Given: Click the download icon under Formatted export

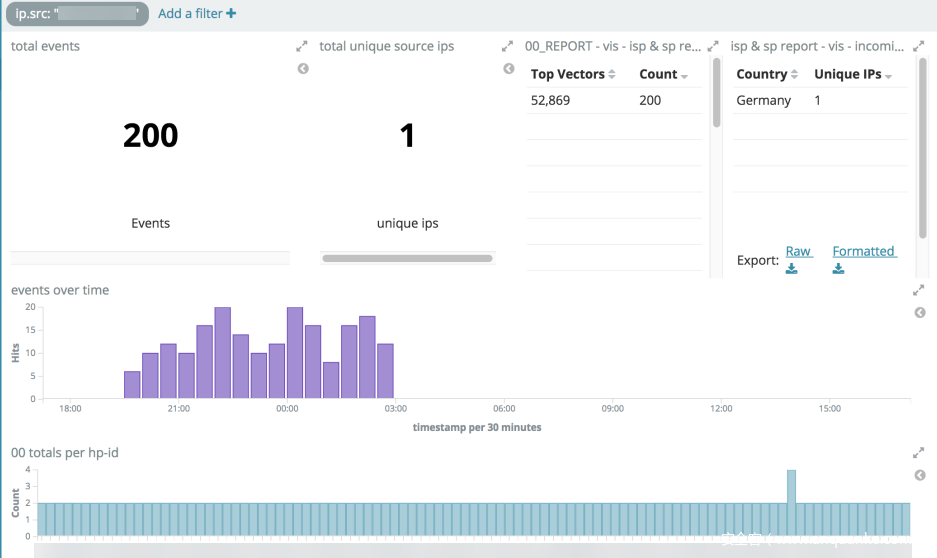Looking at the screenshot, I should tap(838, 269).
